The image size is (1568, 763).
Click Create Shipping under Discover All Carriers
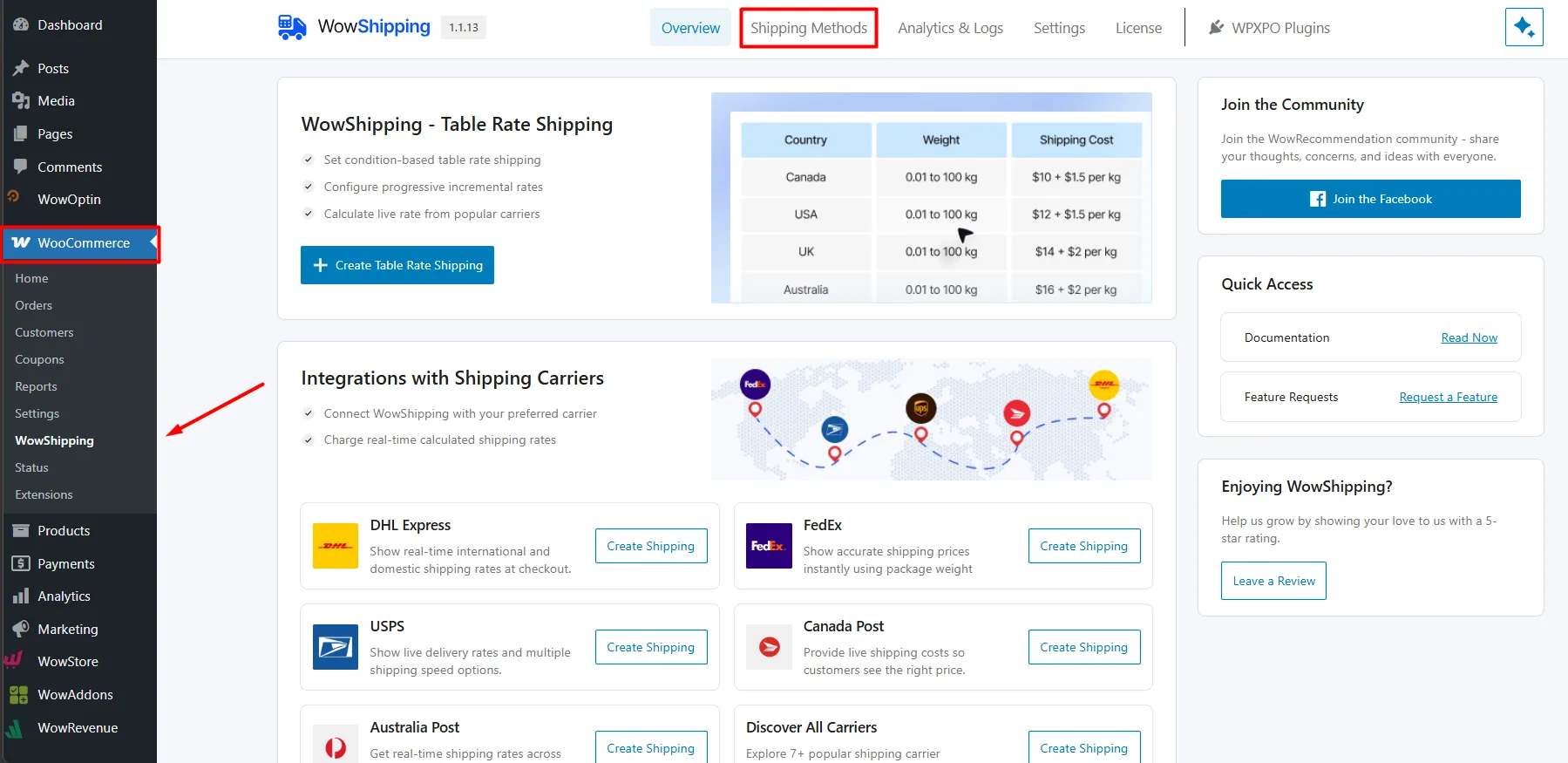coord(1084,747)
